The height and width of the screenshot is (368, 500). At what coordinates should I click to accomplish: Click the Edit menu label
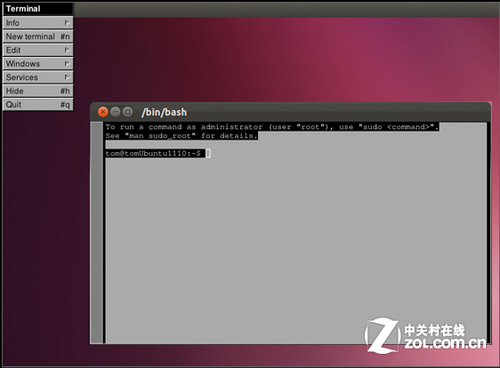click(x=13, y=50)
